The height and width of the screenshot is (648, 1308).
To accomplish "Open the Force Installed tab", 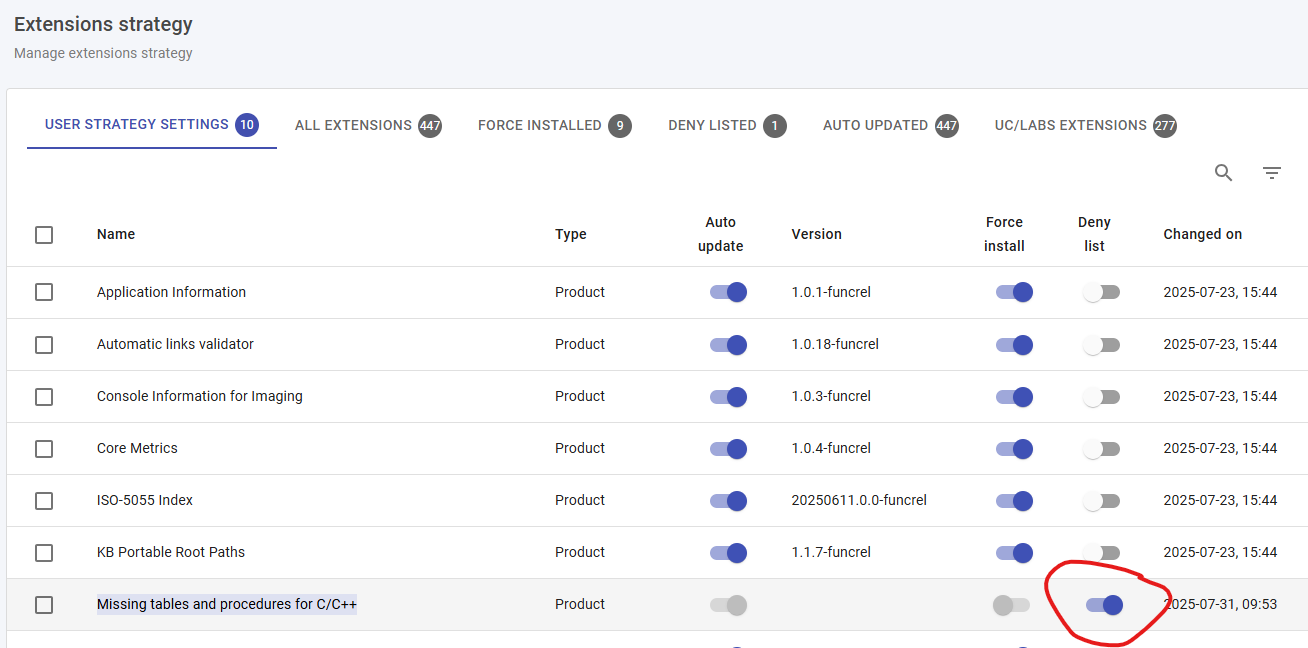I will click(x=553, y=126).
